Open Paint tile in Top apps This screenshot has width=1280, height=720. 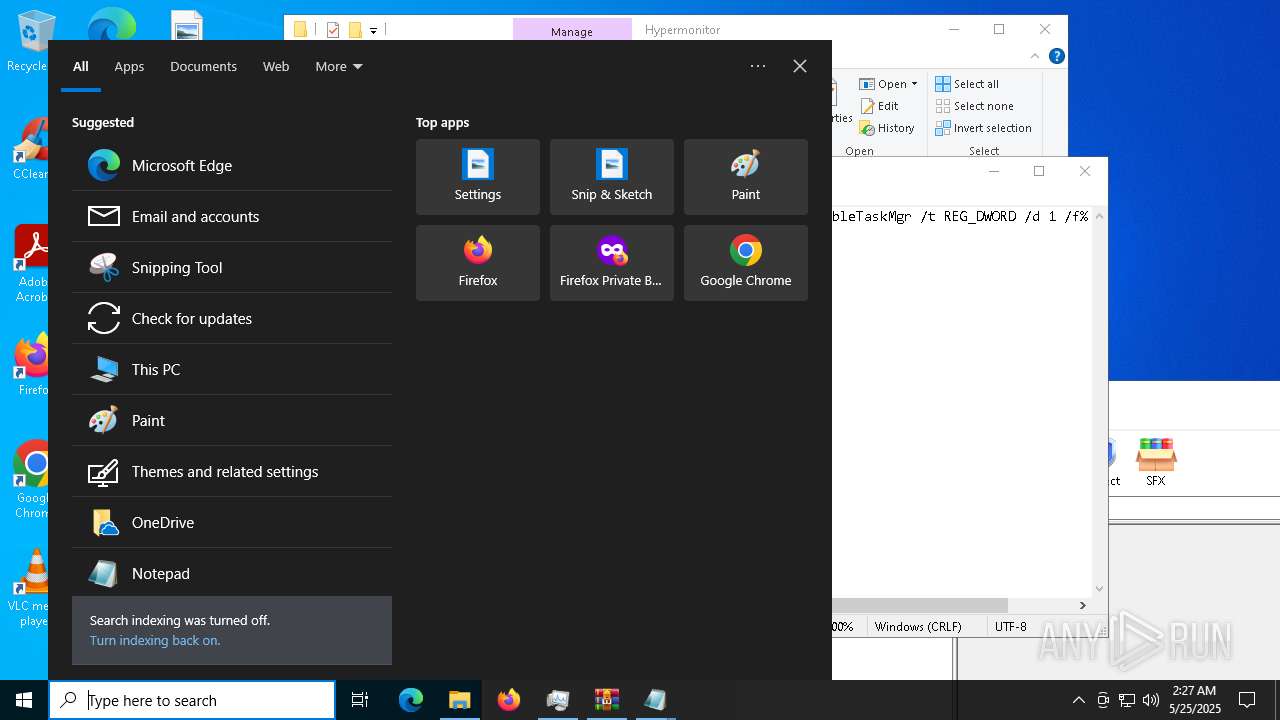[746, 177]
